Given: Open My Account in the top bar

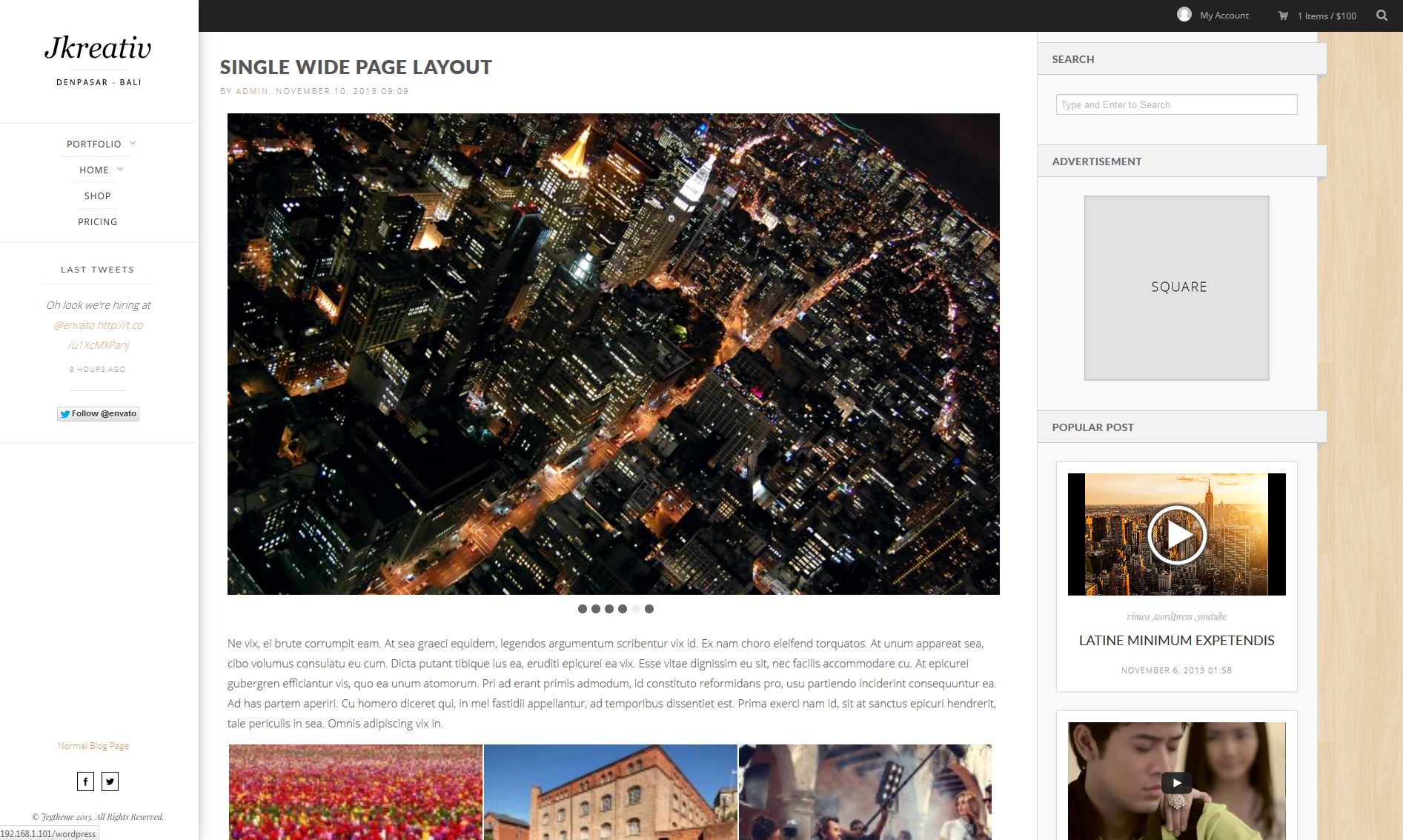Looking at the screenshot, I should pos(1224,15).
